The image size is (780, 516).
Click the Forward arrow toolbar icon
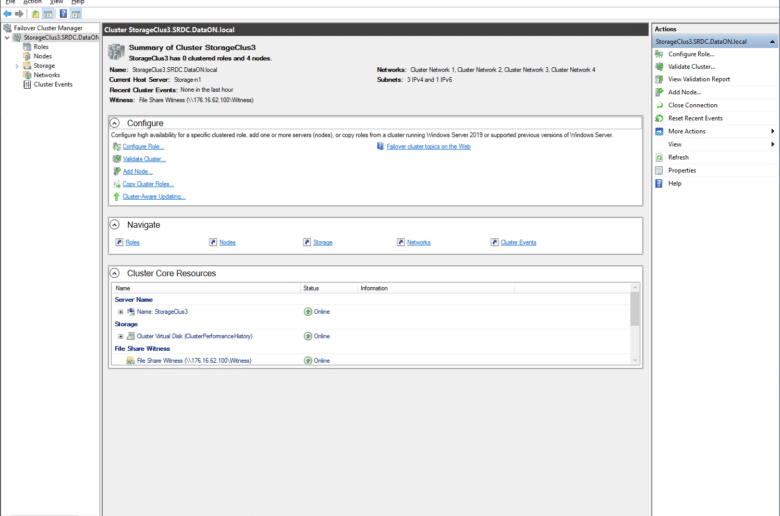tap(19, 14)
